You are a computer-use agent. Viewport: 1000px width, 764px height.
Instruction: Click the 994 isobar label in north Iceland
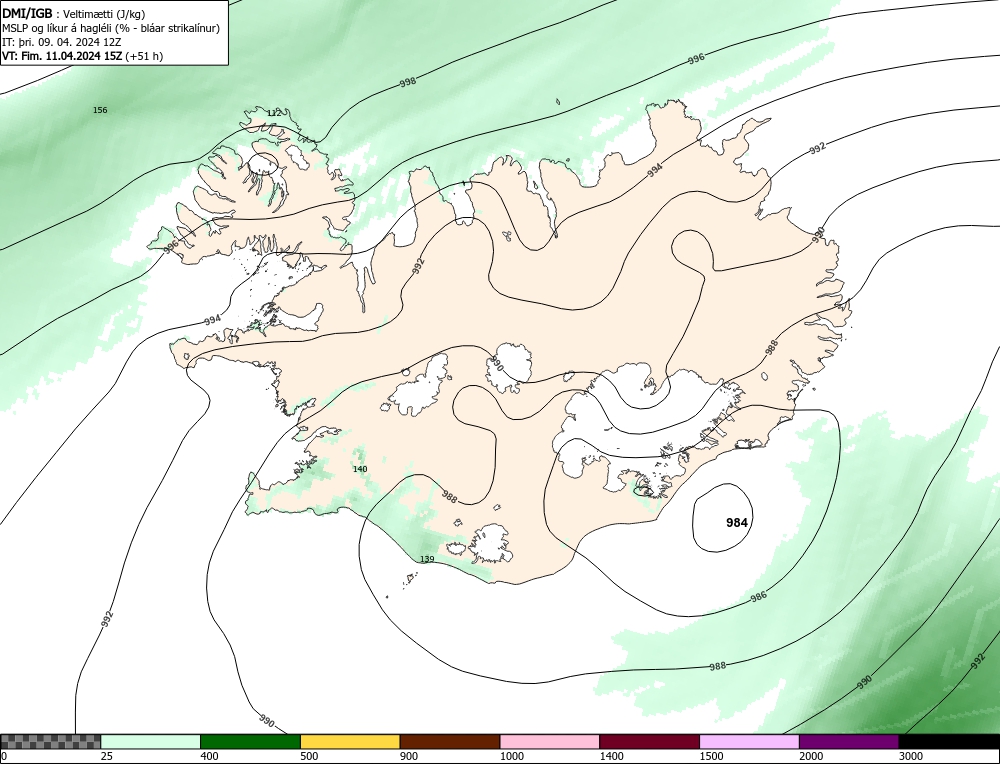click(655, 169)
